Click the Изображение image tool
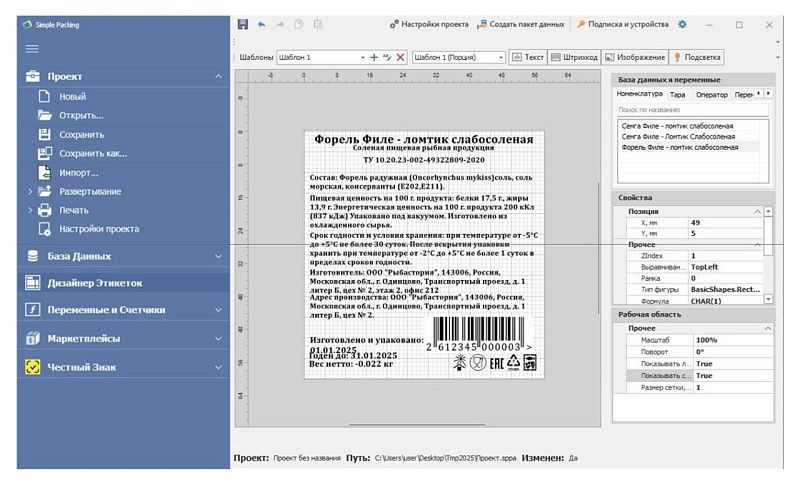This screenshot has width=800, height=488. coord(635,57)
